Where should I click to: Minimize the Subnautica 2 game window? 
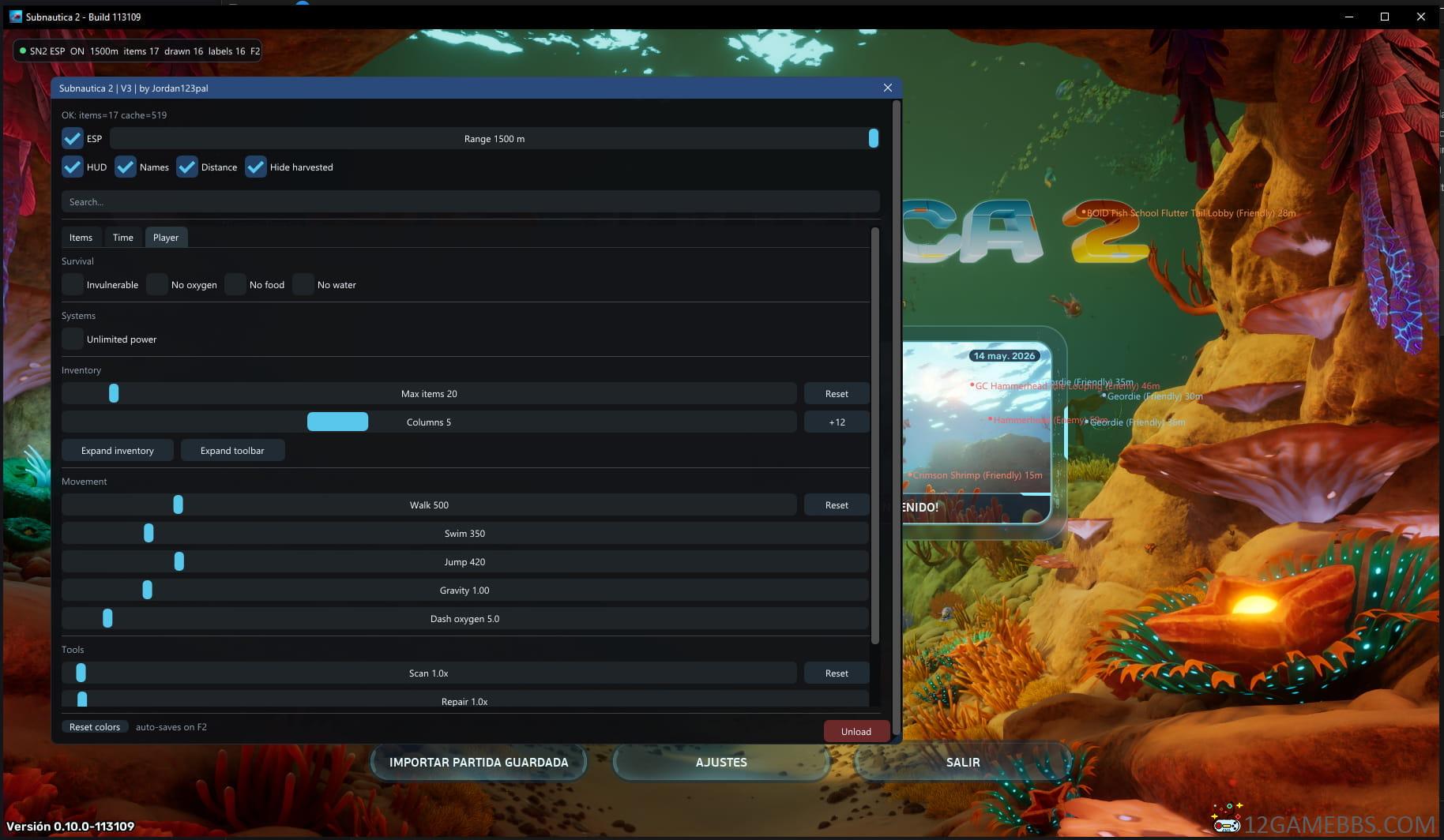coord(1348,17)
